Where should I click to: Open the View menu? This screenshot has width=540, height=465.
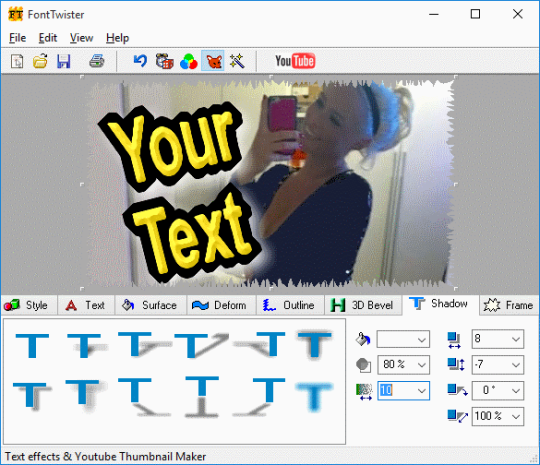click(81, 38)
